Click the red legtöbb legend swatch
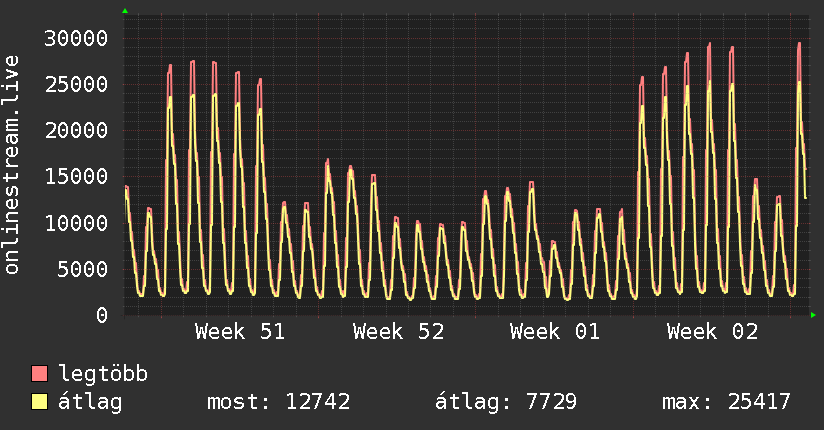 40,375
